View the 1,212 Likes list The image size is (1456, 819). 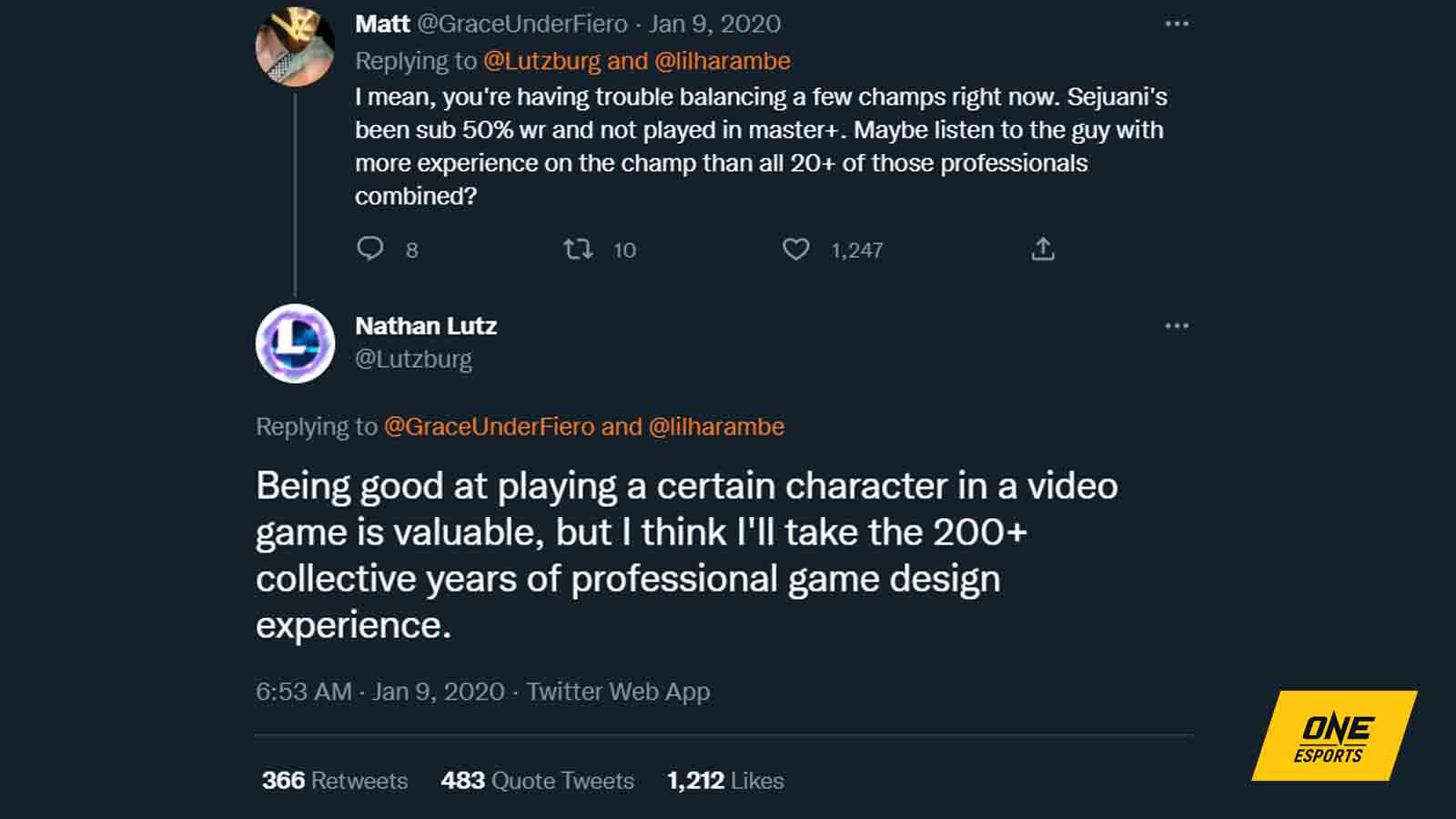point(725,781)
